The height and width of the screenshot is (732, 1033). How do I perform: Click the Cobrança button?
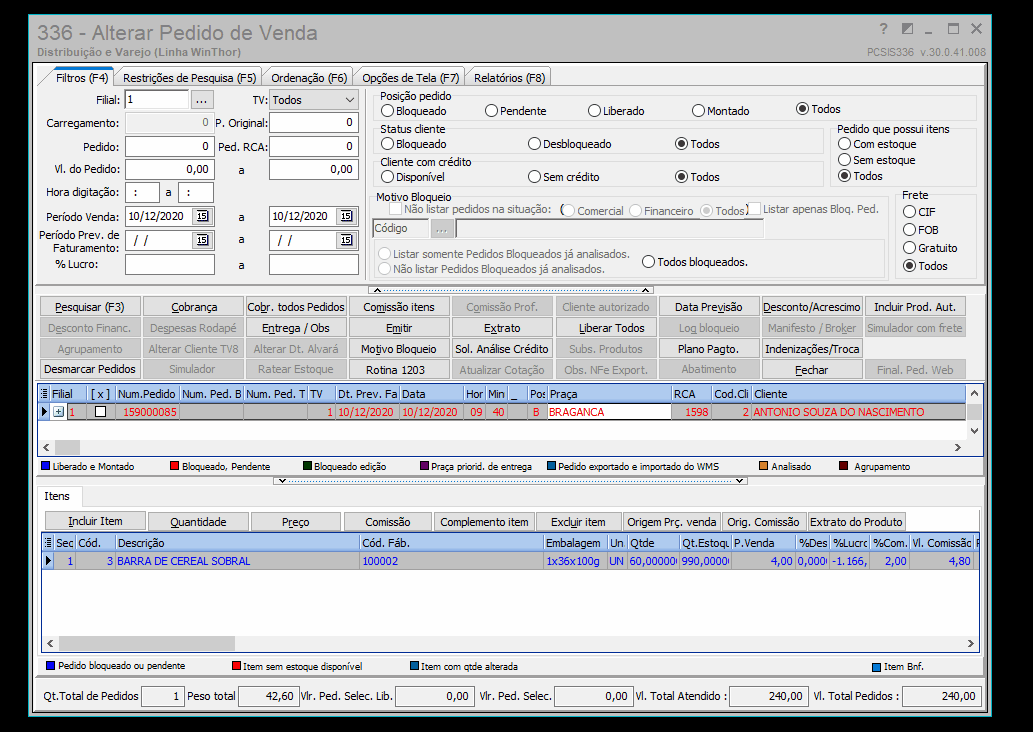pos(194,307)
